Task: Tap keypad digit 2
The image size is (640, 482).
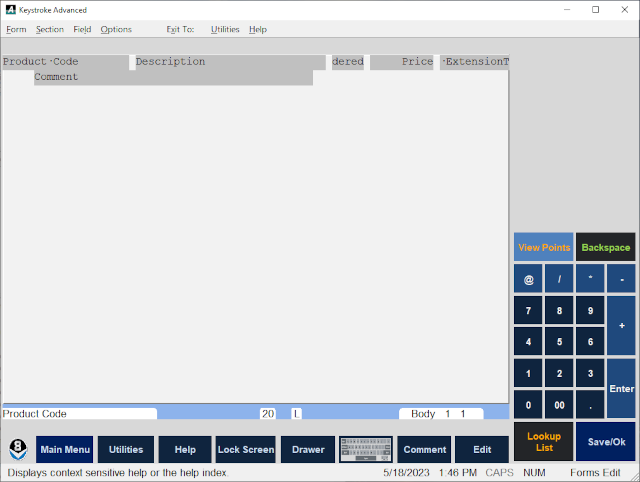Action: 559,373
